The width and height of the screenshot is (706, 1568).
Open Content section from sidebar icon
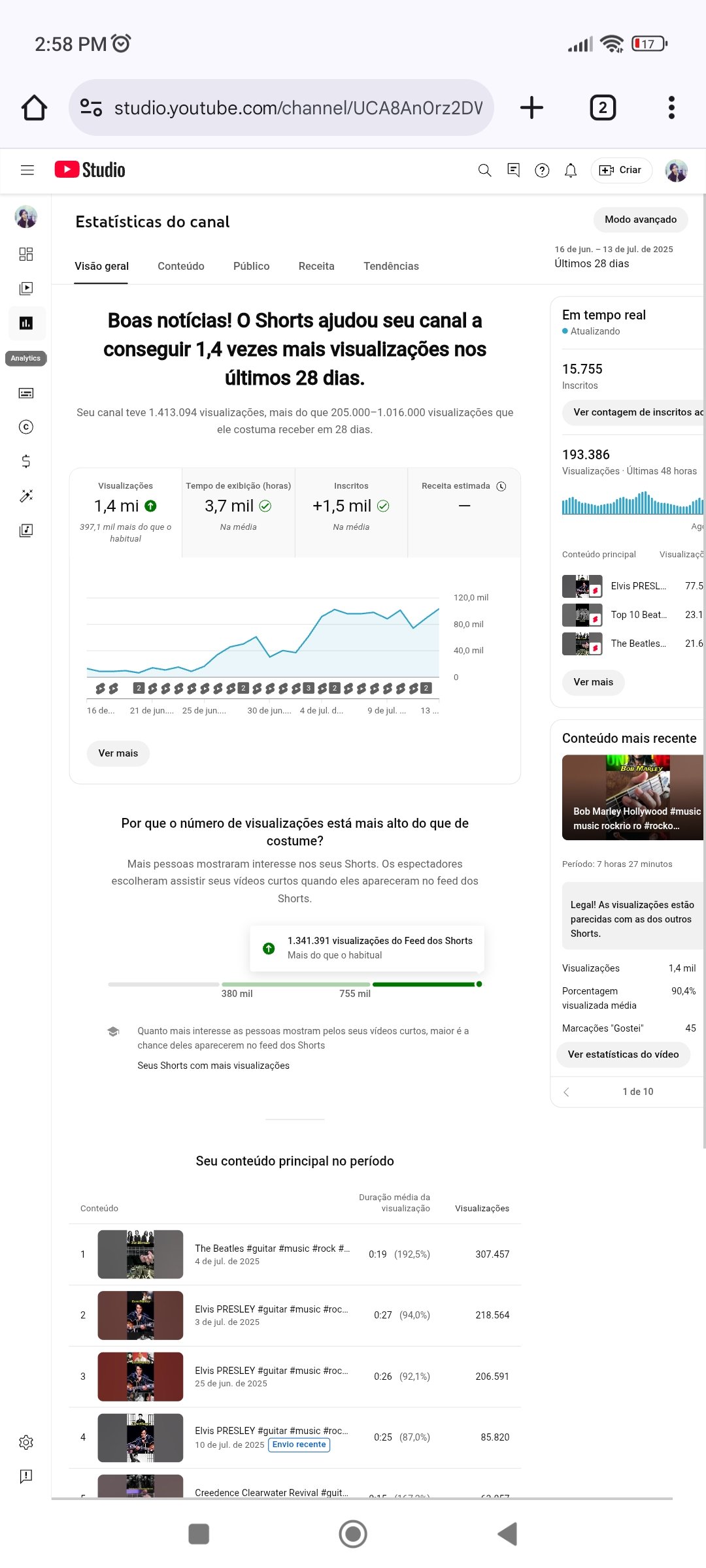(26, 288)
